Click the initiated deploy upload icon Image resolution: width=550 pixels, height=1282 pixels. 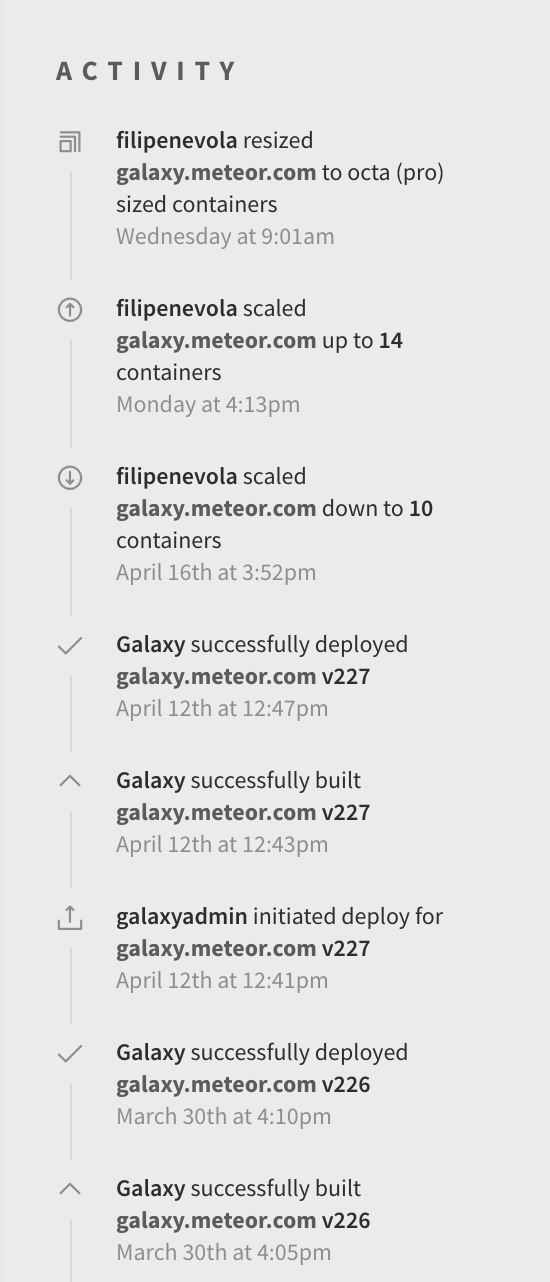[x=70, y=917]
